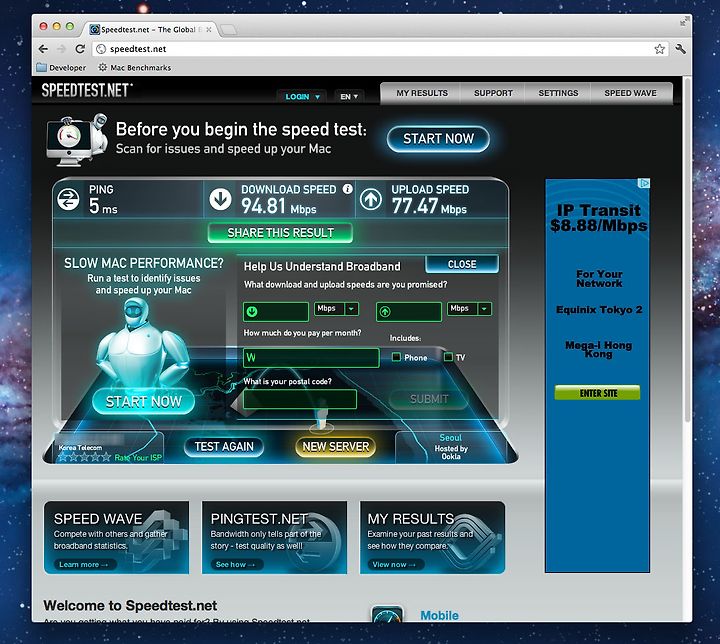The width and height of the screenshot is (720, 644).
Task: Click the Mobile speedometer app icon
Action: pos(387,614)
